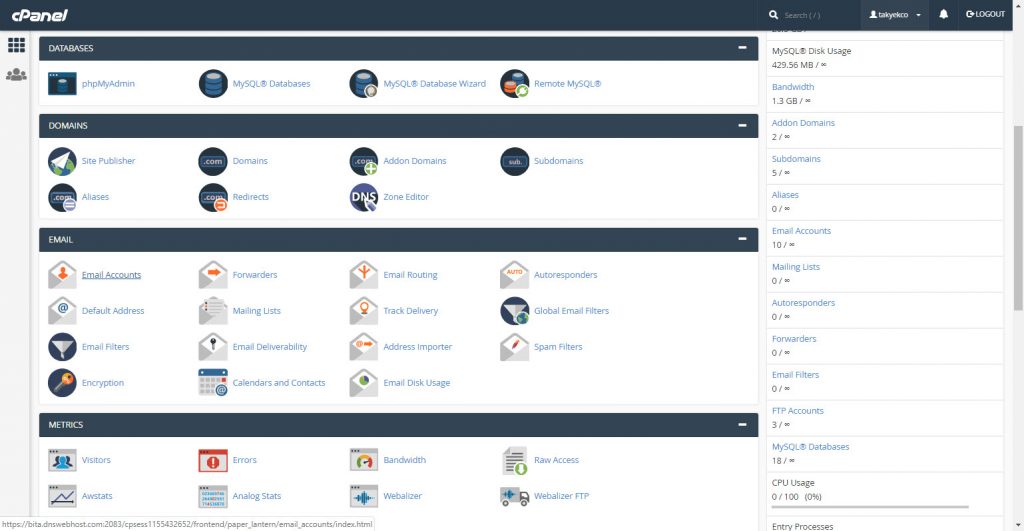
Task: Collapse the Domains section
Action: 743,125
